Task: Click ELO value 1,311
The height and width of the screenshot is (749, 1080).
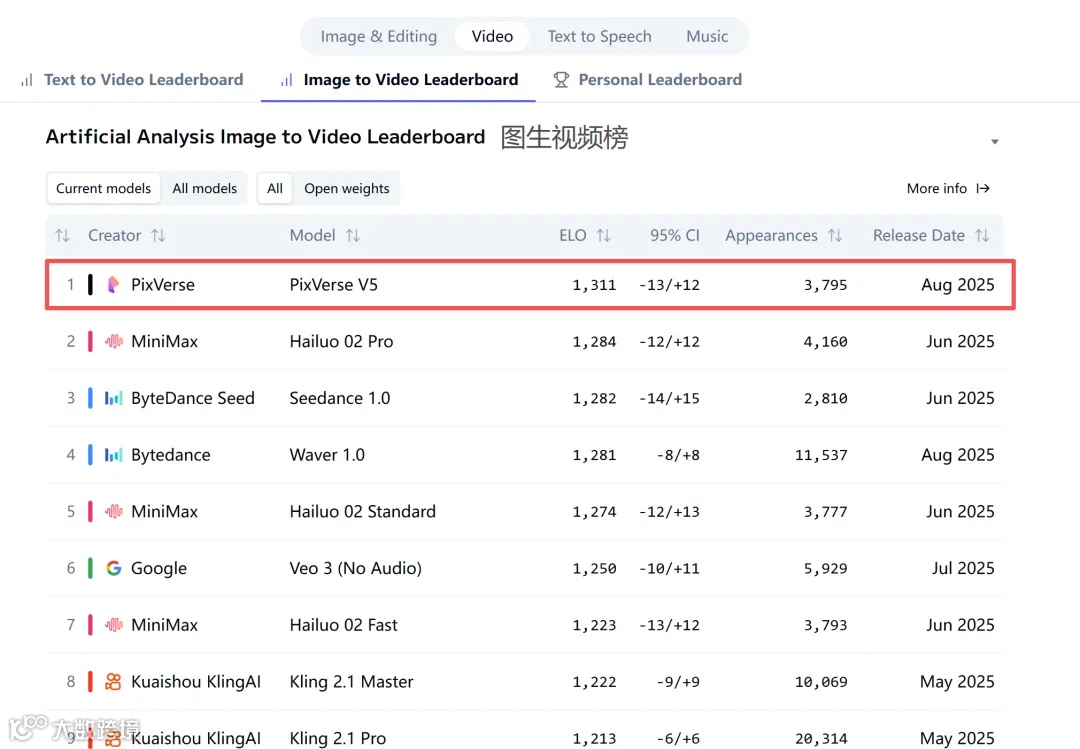Action: (x=594, y=285)
